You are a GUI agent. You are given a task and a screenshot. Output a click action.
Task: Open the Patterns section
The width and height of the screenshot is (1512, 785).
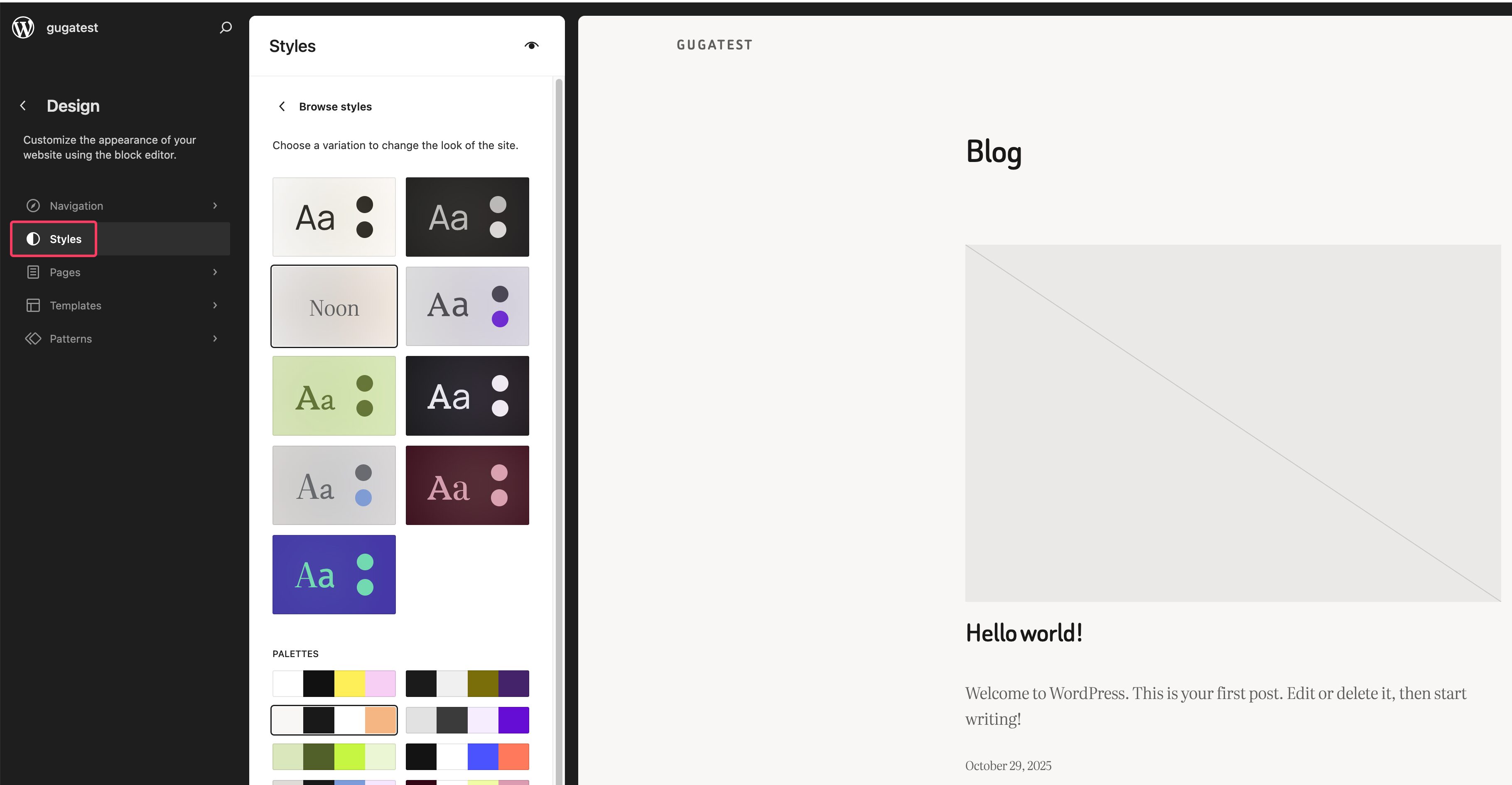coord(71,339)
